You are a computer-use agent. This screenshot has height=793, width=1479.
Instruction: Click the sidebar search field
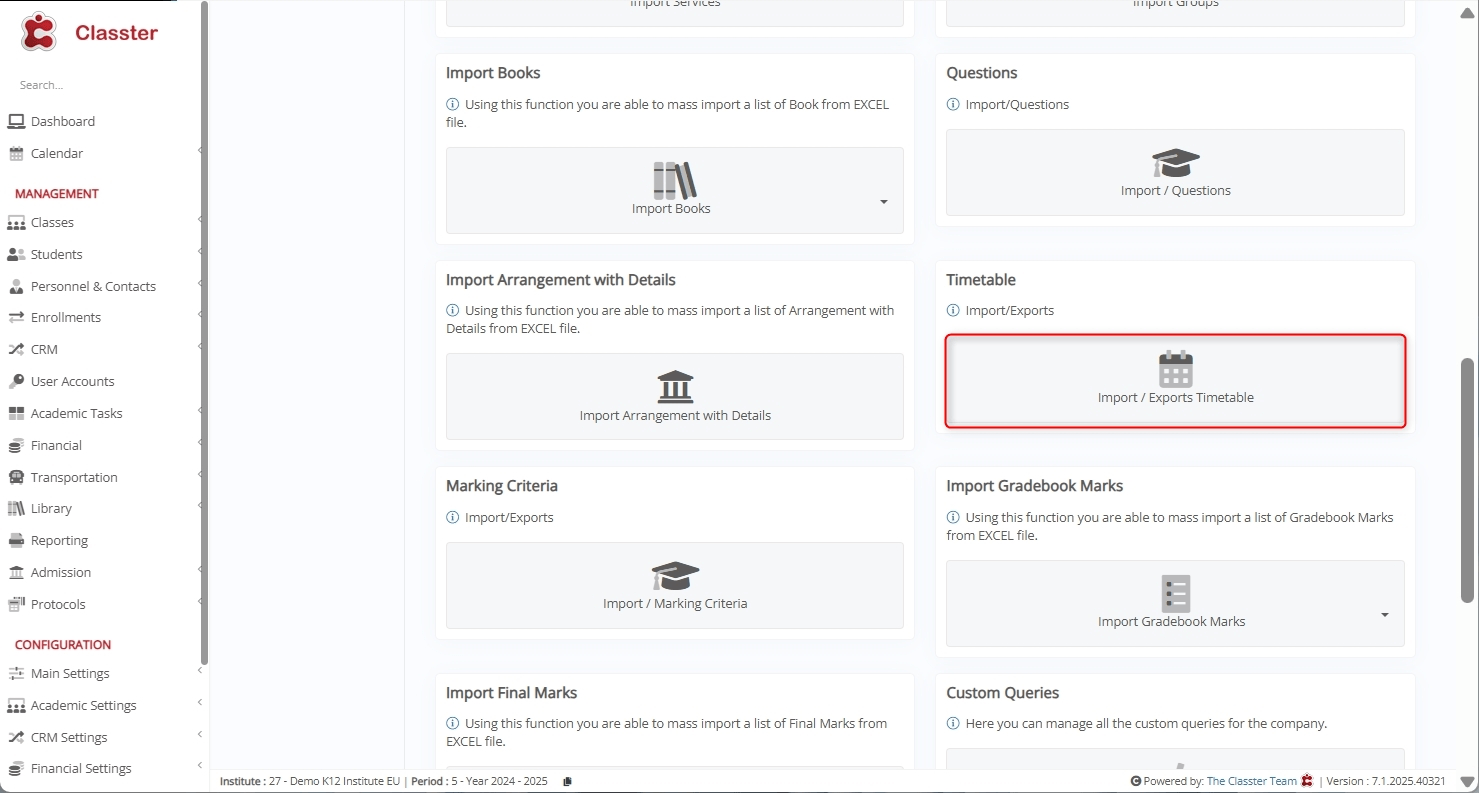[x=100, y=85]
